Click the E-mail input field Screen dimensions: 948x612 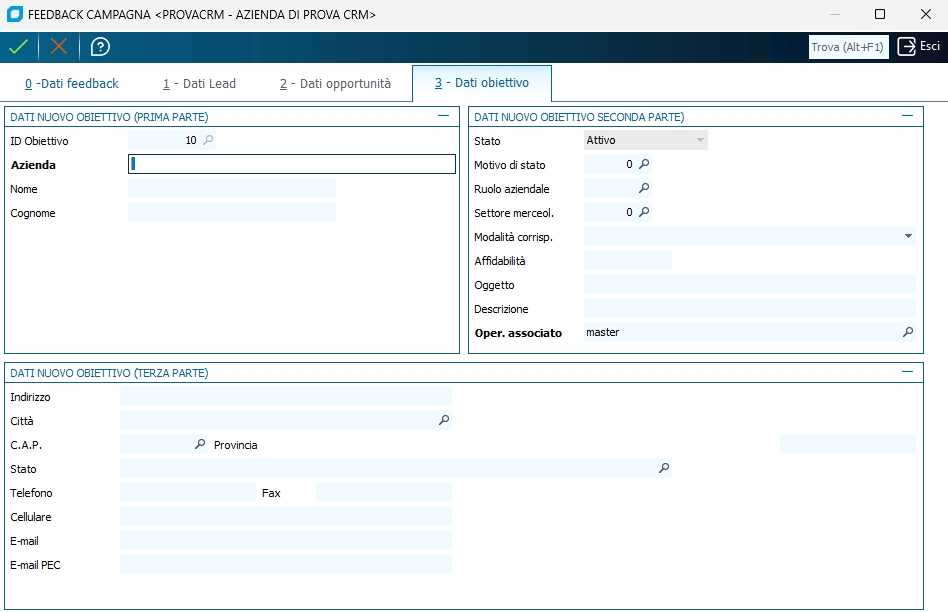[x=286, y=540]
